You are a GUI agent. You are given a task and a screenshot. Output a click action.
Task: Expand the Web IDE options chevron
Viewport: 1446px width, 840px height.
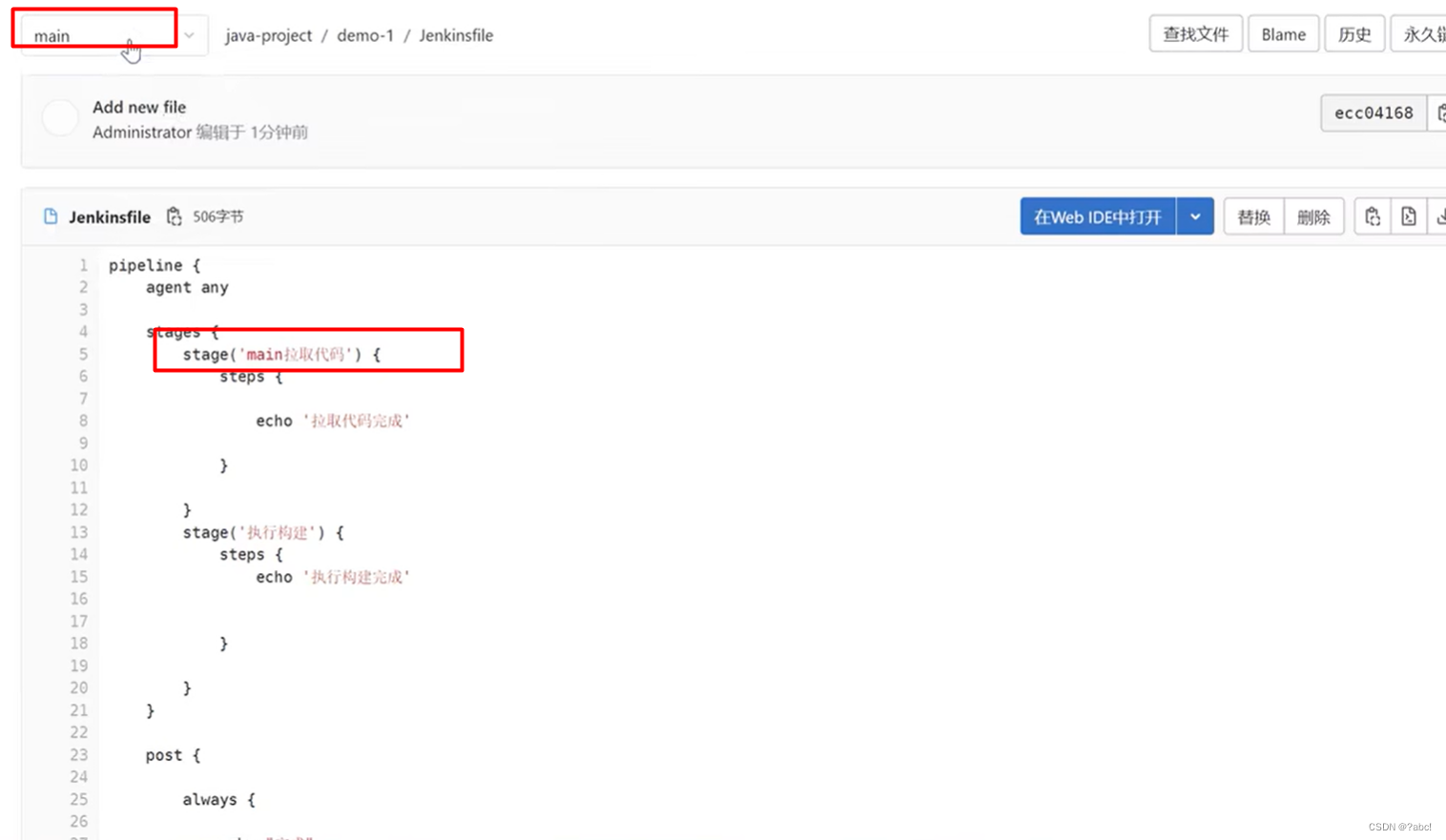point(1195,216)
